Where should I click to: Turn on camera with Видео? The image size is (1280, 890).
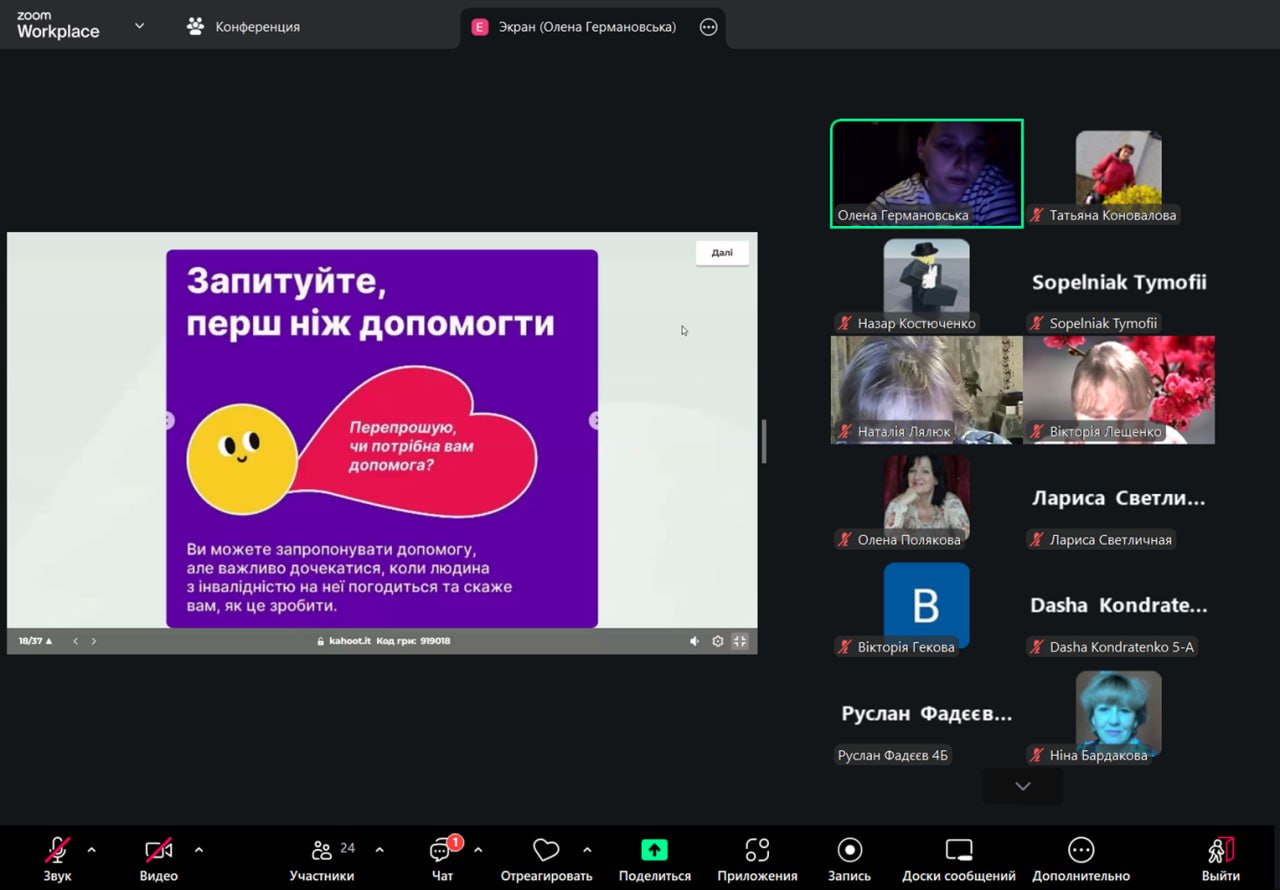click(x=158, y=850)
